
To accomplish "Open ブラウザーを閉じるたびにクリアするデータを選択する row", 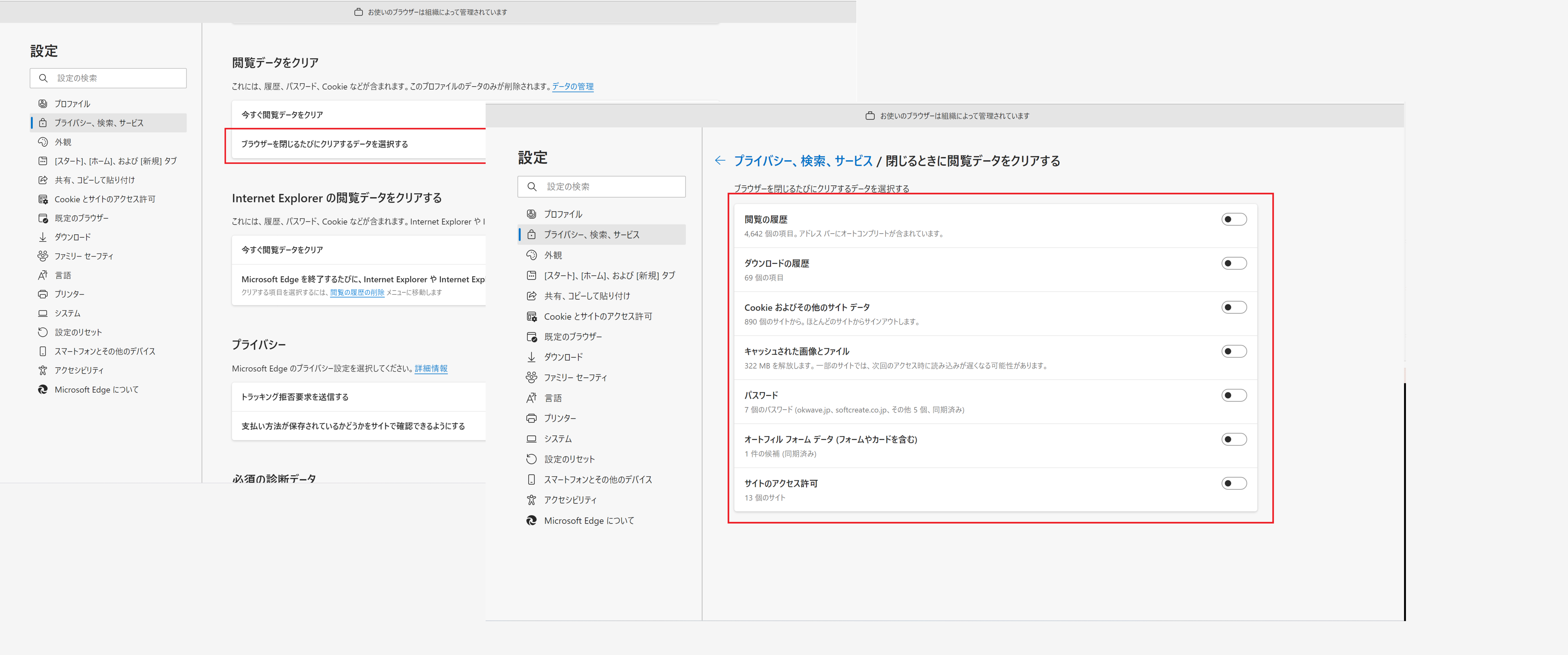I will [x=358, y=144].
